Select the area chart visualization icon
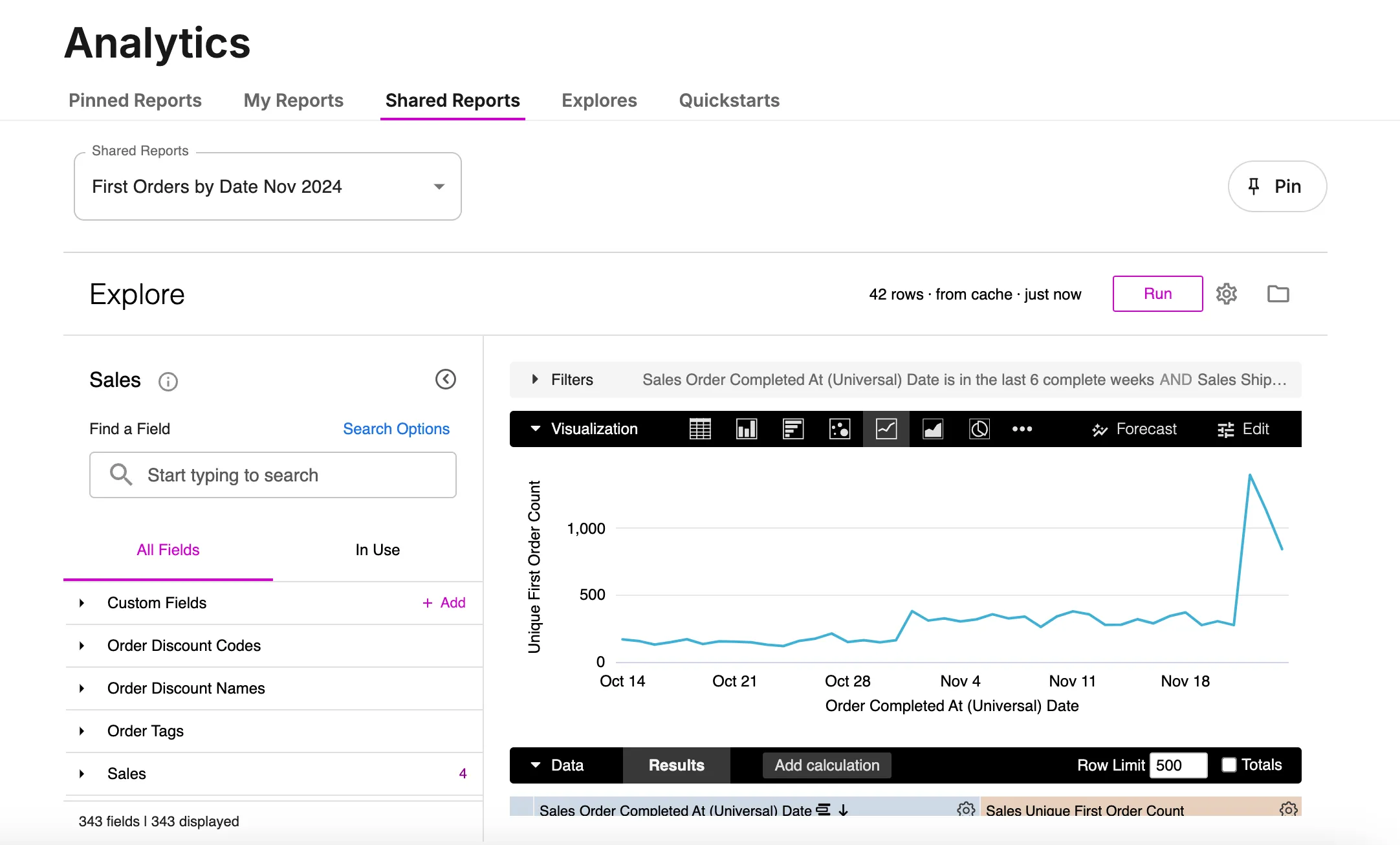The image size is (1400, 845). (x=933, y=429)
